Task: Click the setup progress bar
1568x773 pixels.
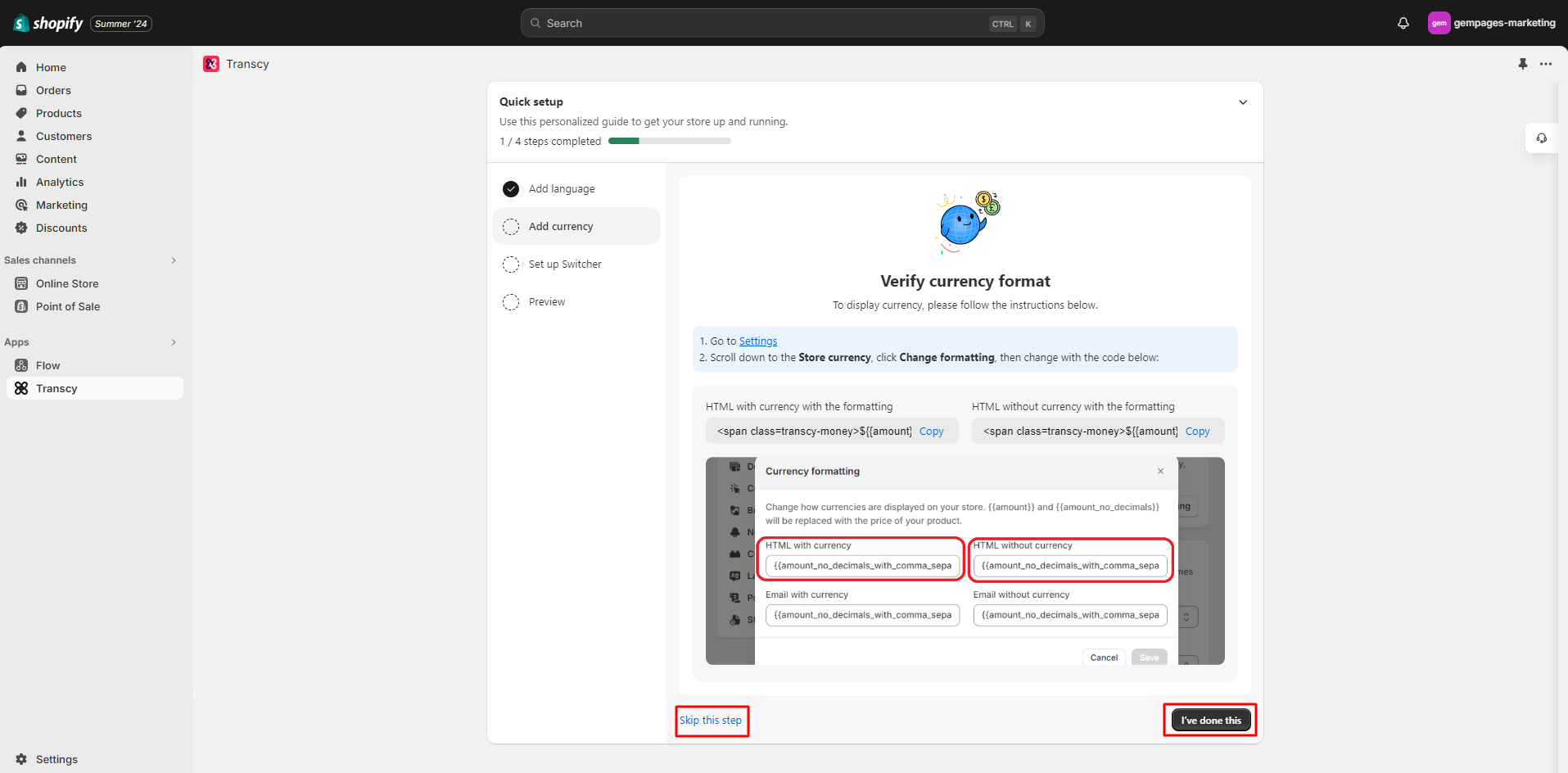Action: coord(669,141)
